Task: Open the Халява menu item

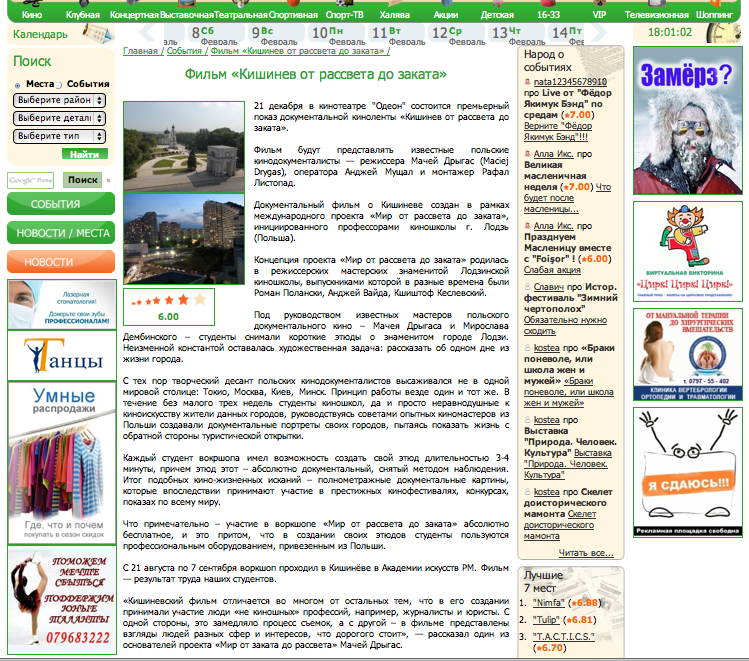Action: pos(395,15)
